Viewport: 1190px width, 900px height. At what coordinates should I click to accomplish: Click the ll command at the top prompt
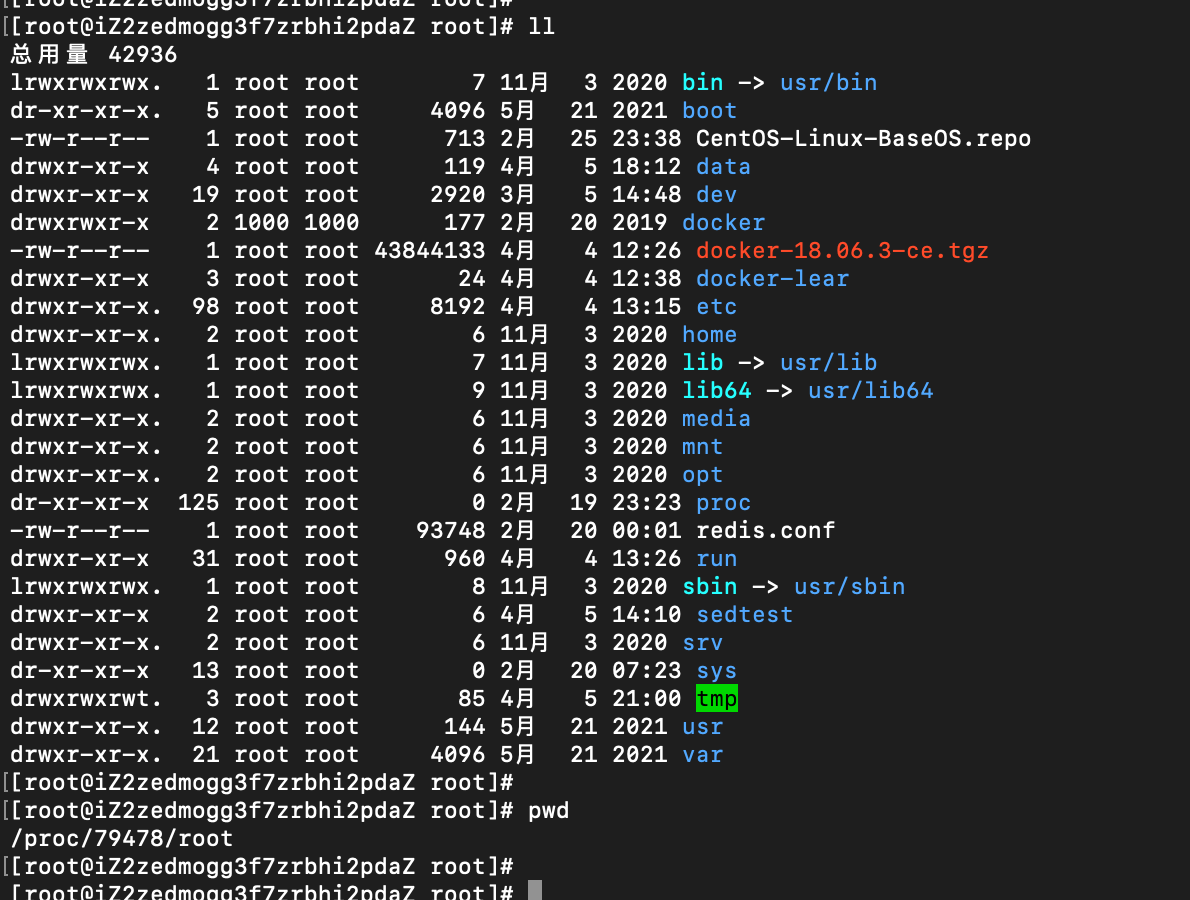[x=542, y=27]
